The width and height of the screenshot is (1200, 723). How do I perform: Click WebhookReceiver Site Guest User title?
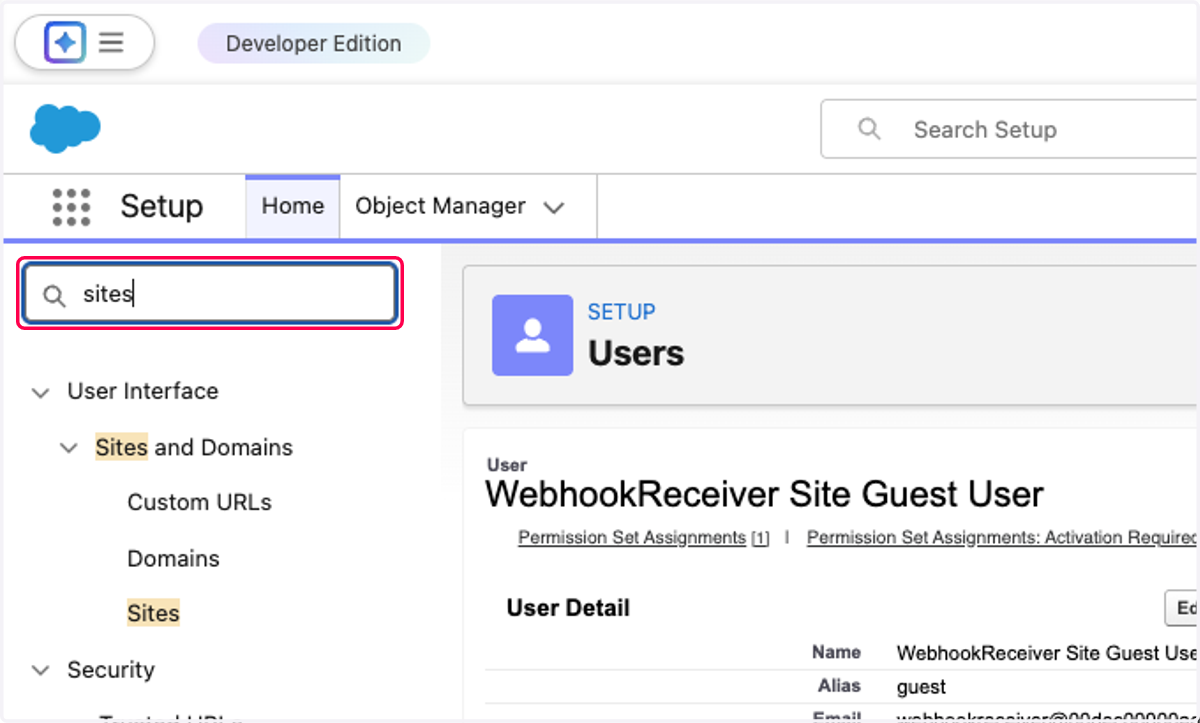[x=764, y=494]
